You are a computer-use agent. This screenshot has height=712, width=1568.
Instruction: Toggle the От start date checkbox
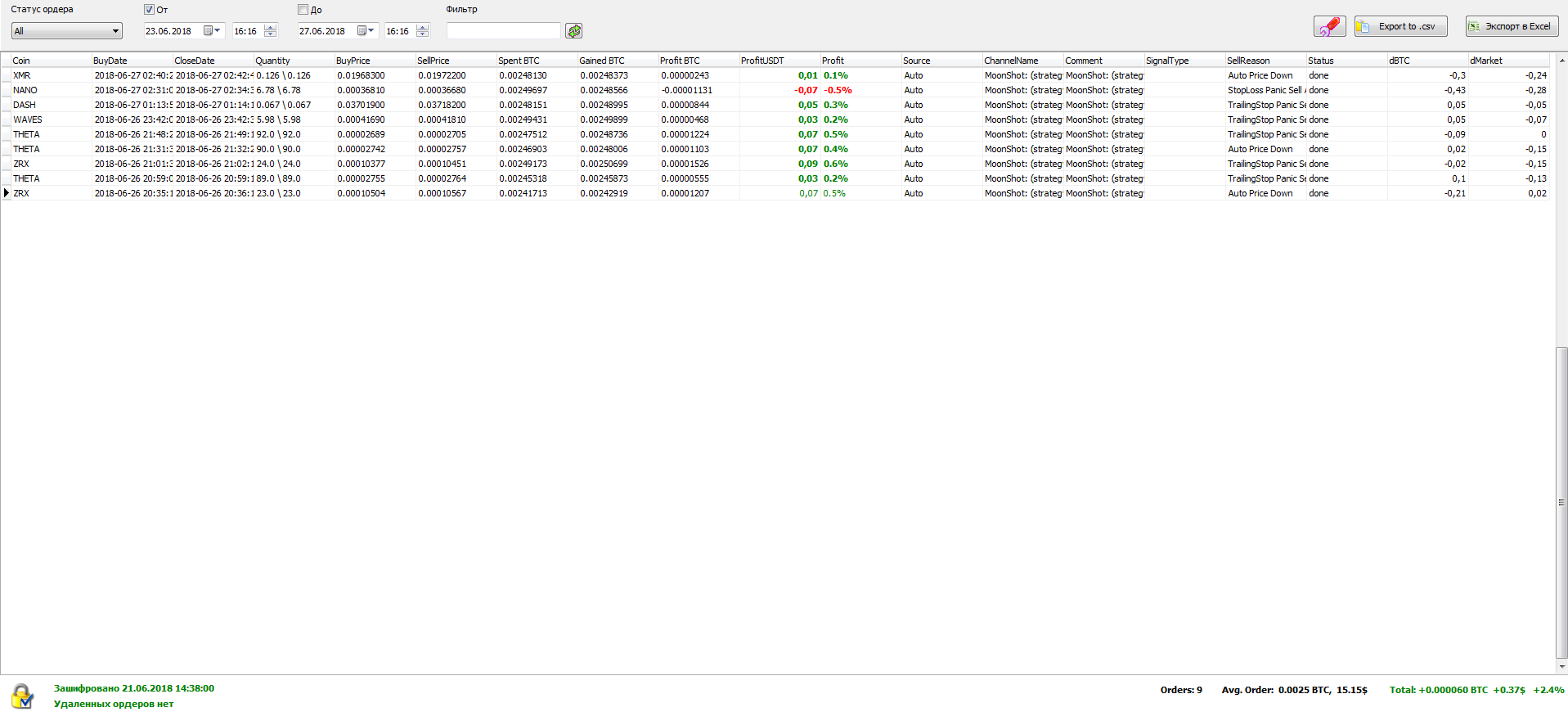(x=149, y=10)
